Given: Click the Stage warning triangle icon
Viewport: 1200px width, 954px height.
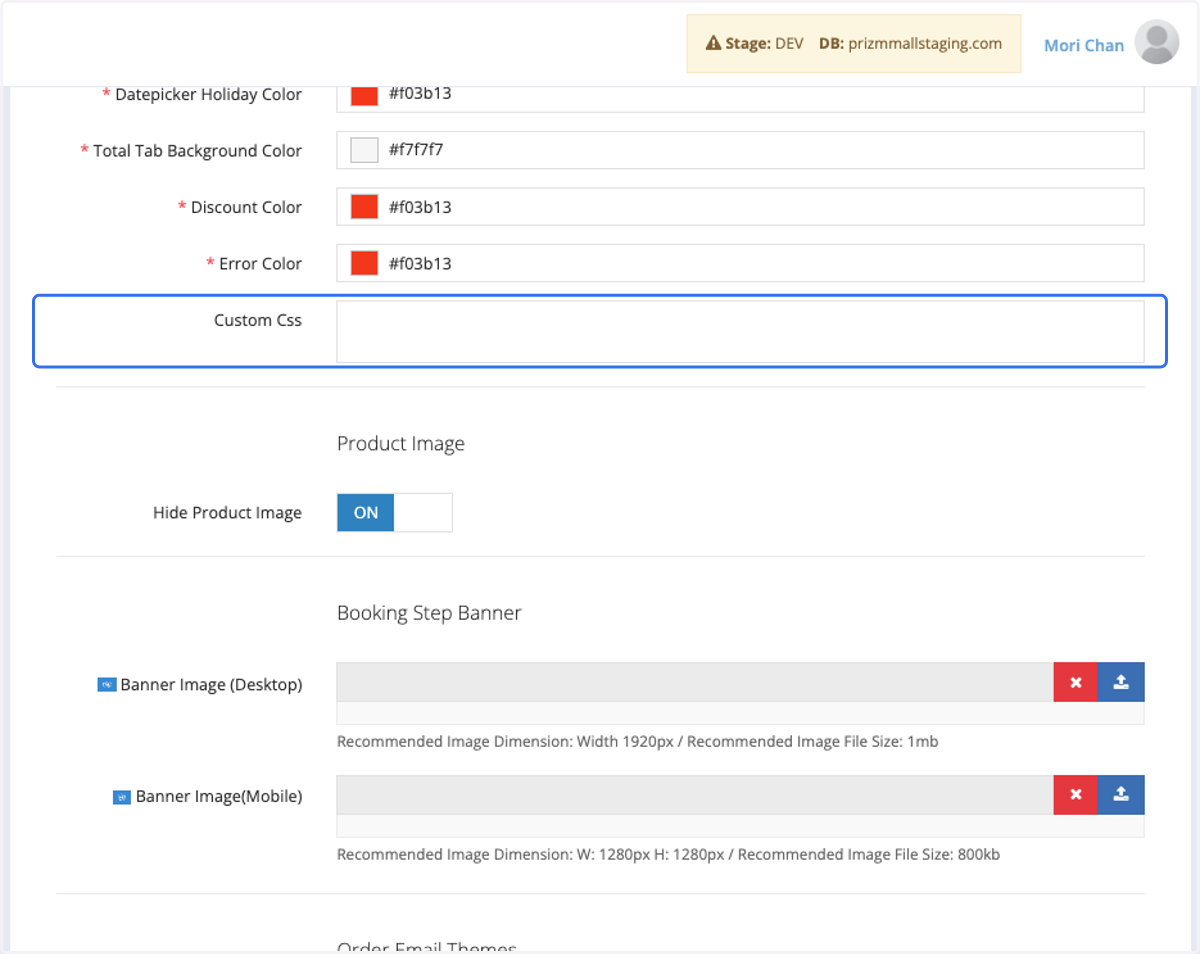Looking at the screenshot, I should click(x=713, y=44).
